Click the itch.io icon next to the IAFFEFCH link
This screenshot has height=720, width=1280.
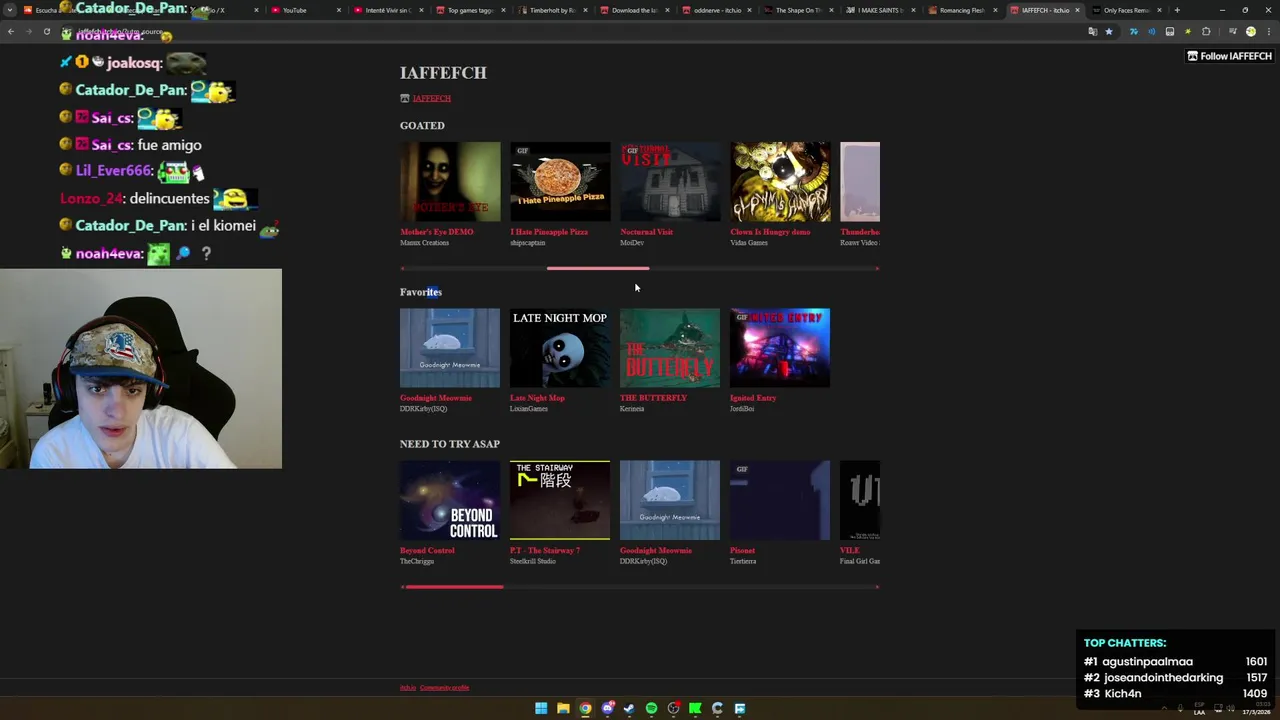[404, 98]
